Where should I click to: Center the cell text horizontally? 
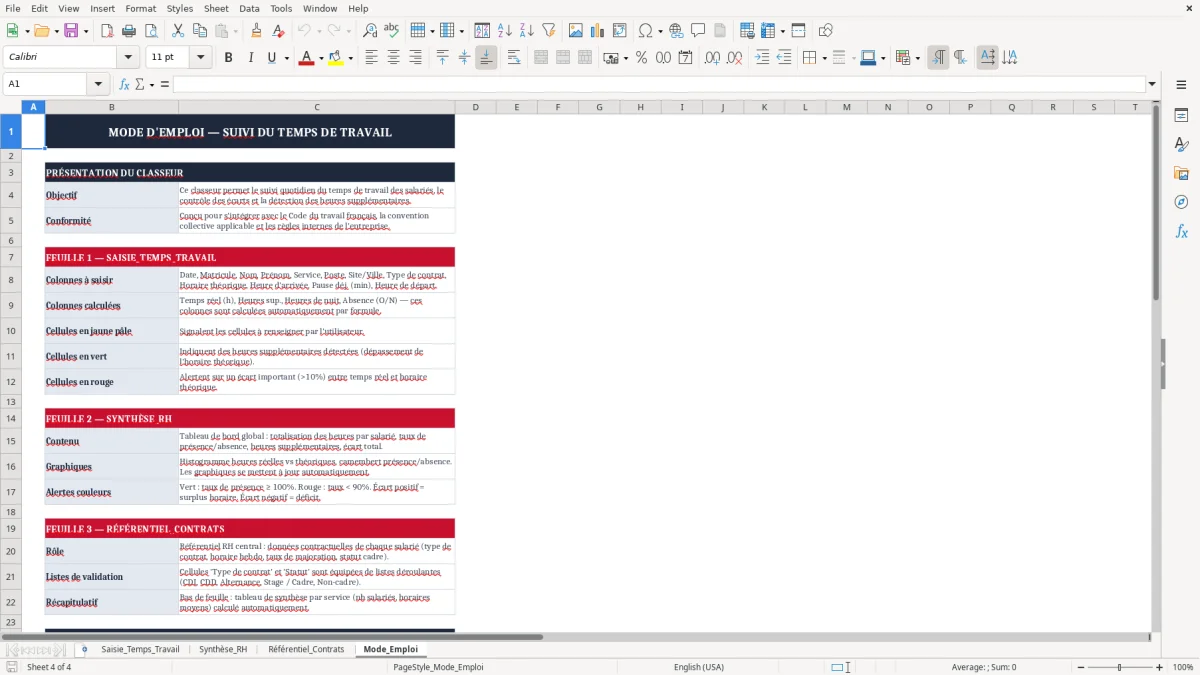pyautogui.click(x=393, y=58)
